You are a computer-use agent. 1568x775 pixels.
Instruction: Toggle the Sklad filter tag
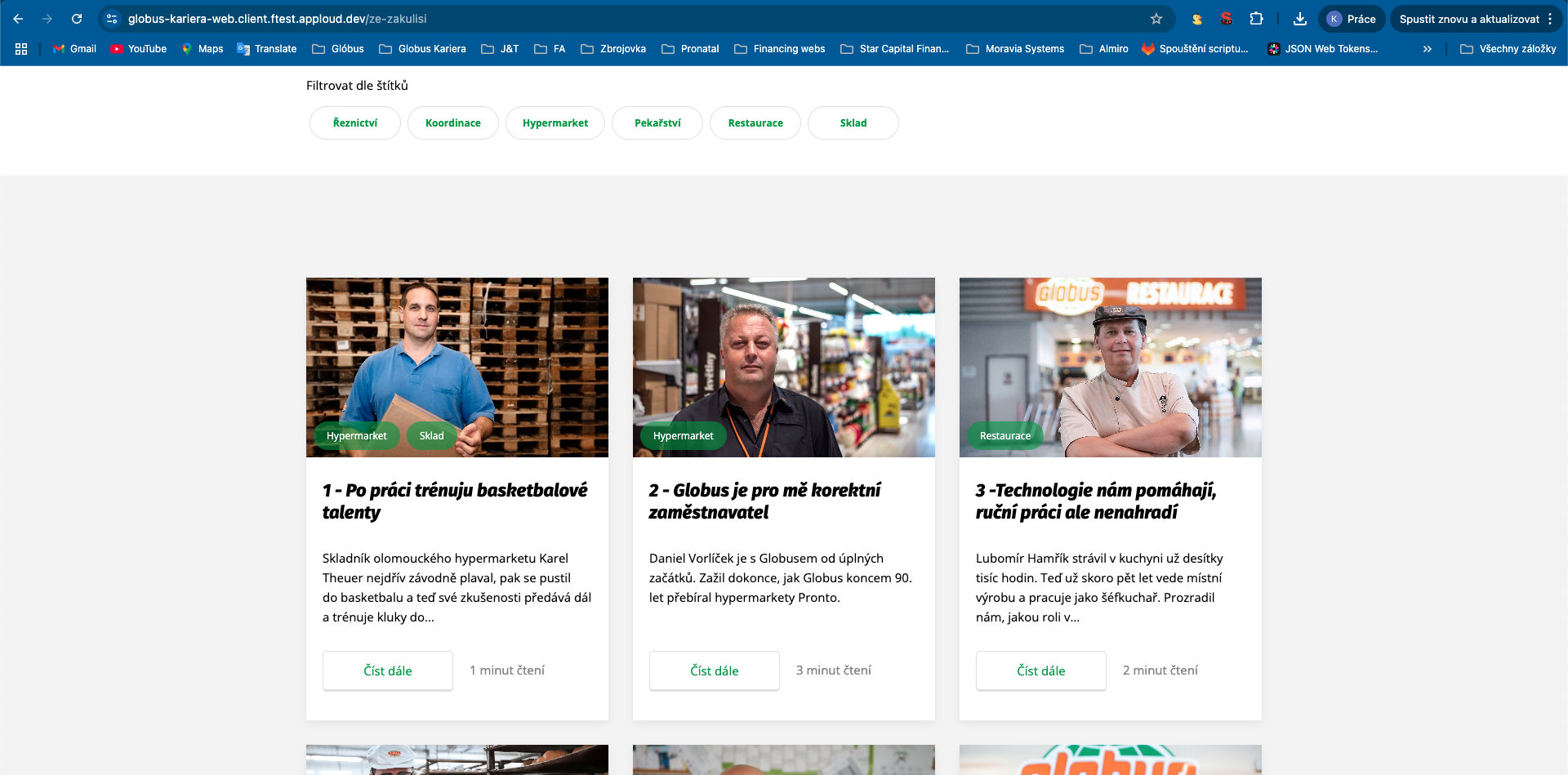tap(853, 123)
